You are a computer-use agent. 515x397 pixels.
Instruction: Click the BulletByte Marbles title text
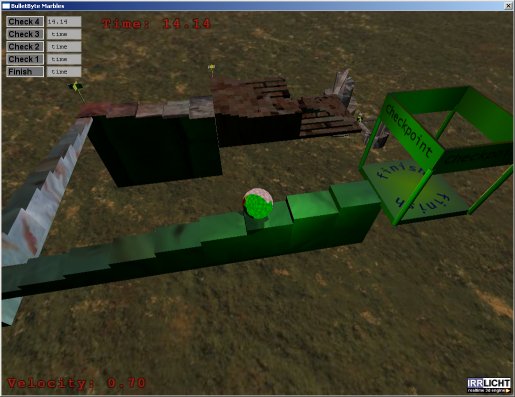37,6
